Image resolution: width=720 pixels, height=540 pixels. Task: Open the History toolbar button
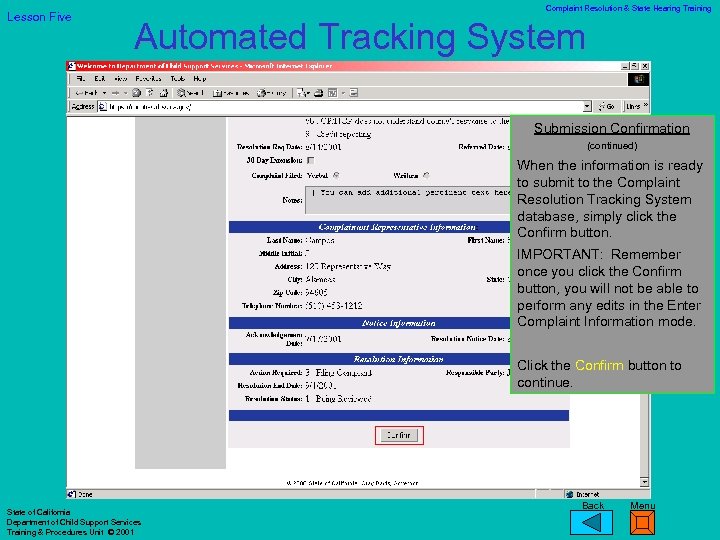[x=272, y=93]
